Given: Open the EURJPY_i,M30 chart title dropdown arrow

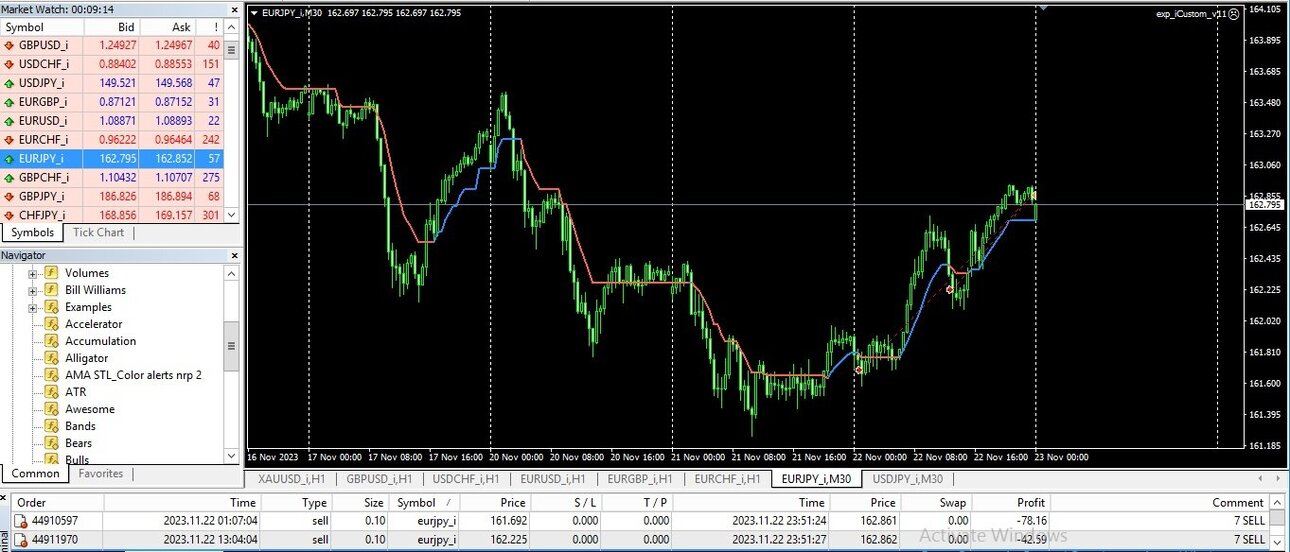Looking at the screenshot, I should [x=254, y=14].
